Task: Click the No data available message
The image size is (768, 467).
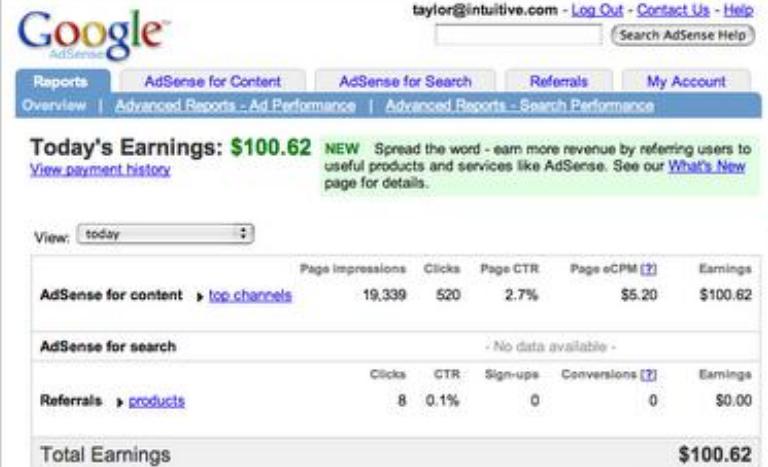Action: pyautogui.click(x=551, y=346)
